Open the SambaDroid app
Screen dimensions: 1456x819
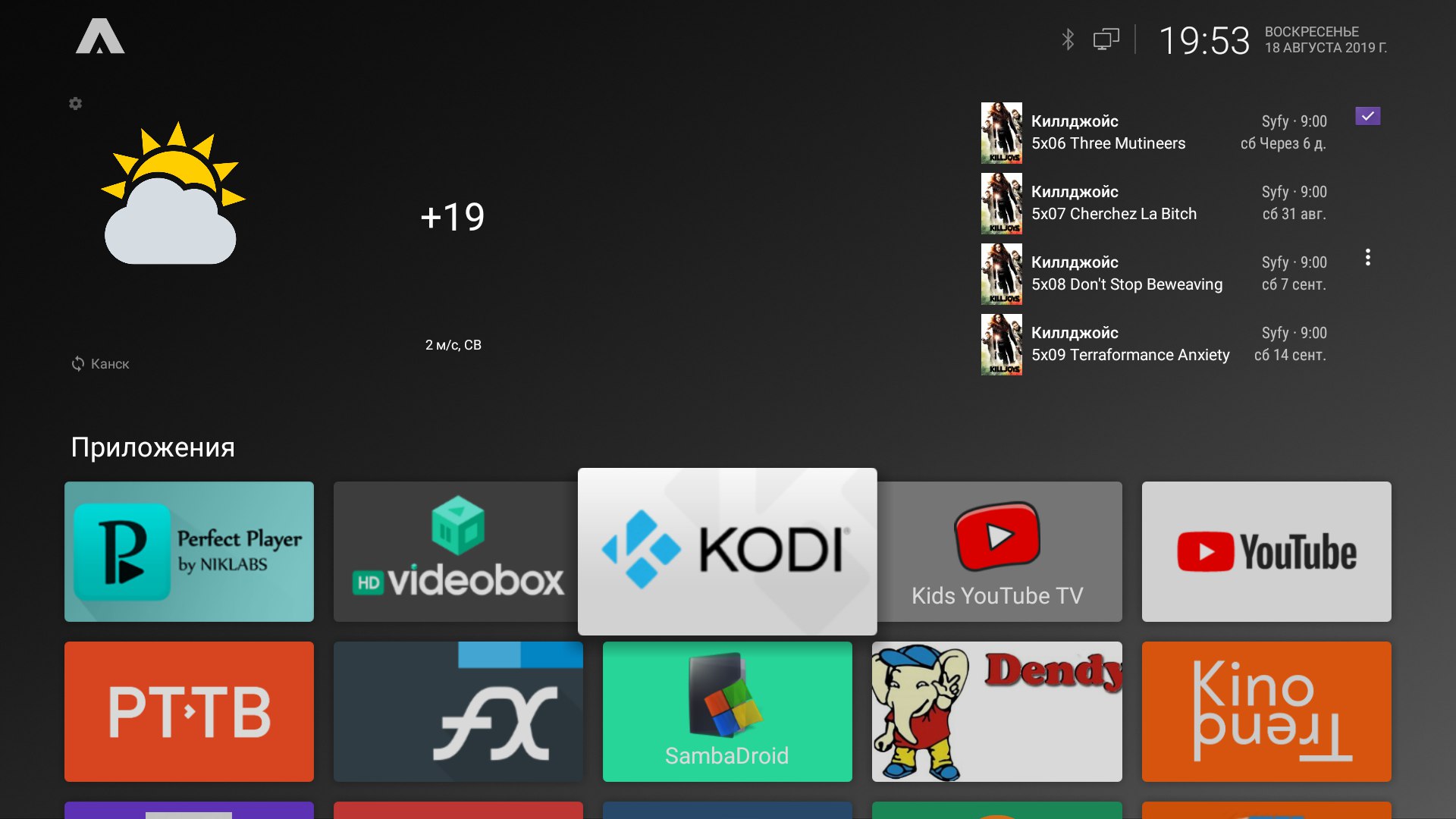tap(727, 711)
